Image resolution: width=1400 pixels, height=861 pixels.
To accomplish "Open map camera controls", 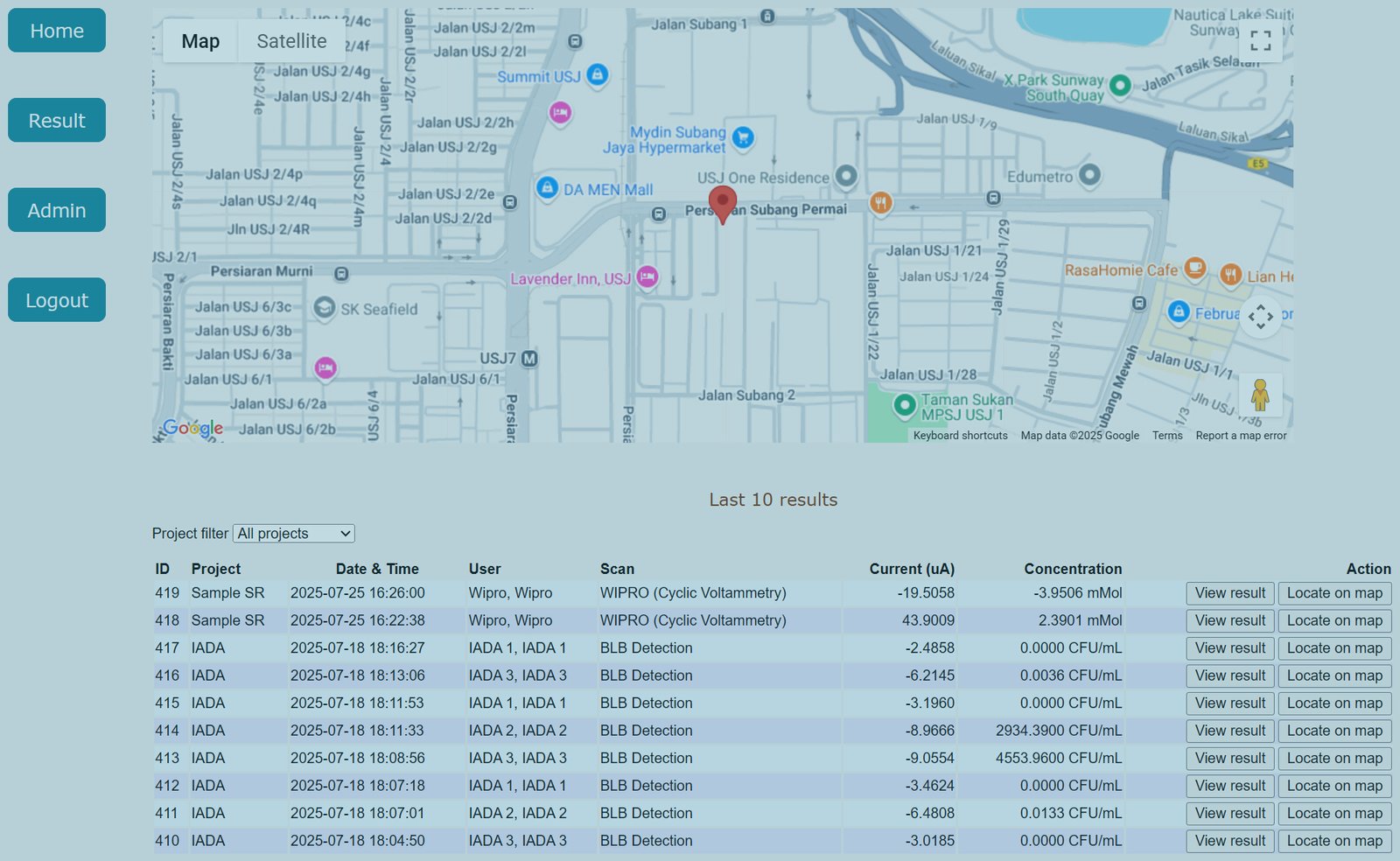I will coord(1260,317).
